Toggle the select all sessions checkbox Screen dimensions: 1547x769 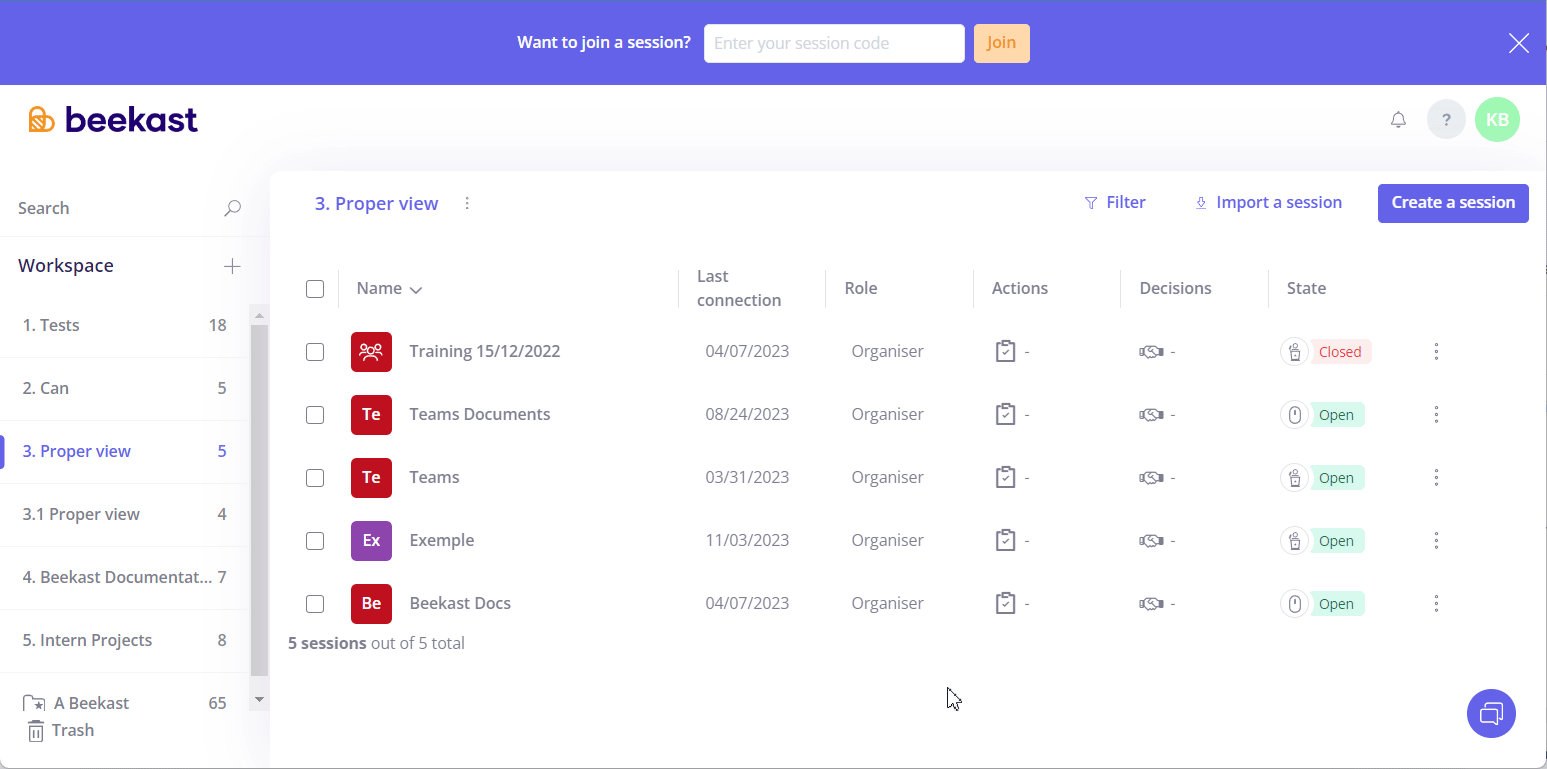(315, 289)
